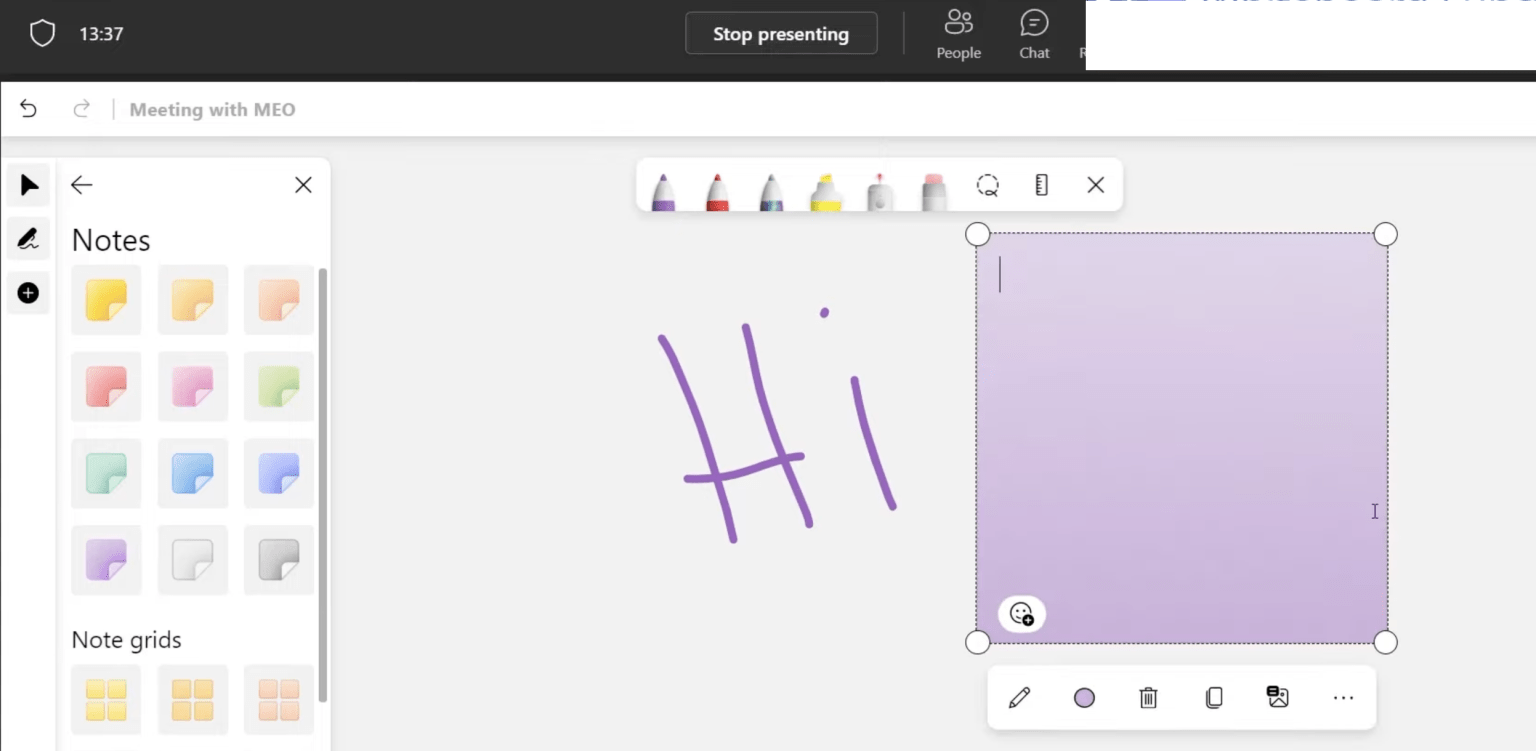The height and width of the screenshot is (751, 1536).
Task: Open more options for the note
Action: click(1343, 697)
